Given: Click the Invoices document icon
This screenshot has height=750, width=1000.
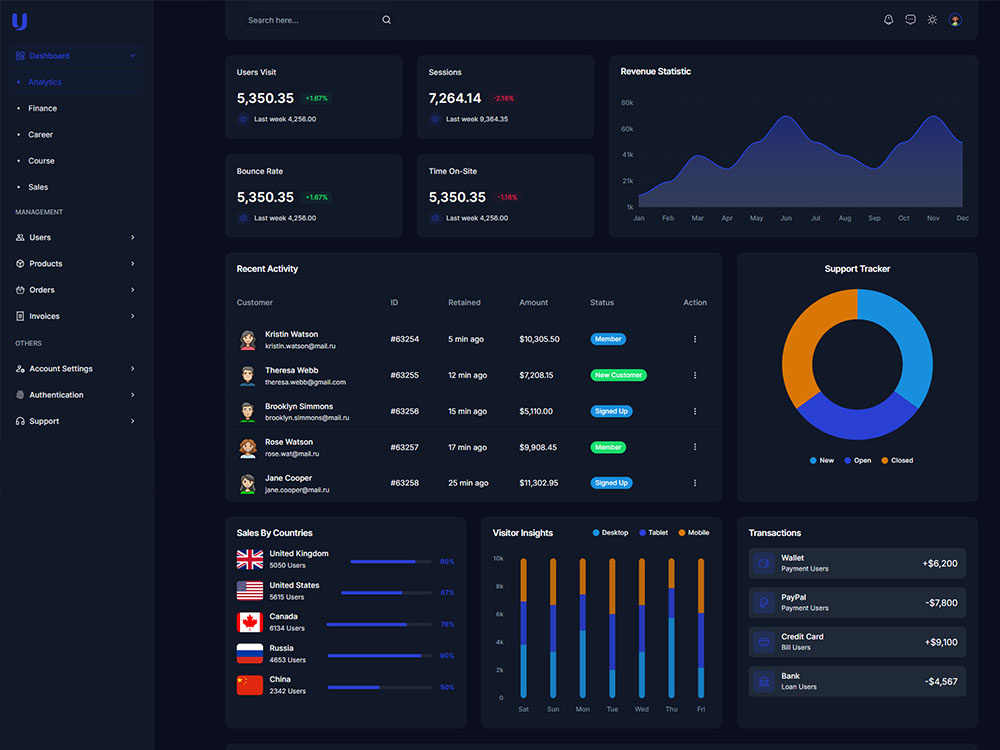Looking at the screenshot, I should (x=22, y=315).
